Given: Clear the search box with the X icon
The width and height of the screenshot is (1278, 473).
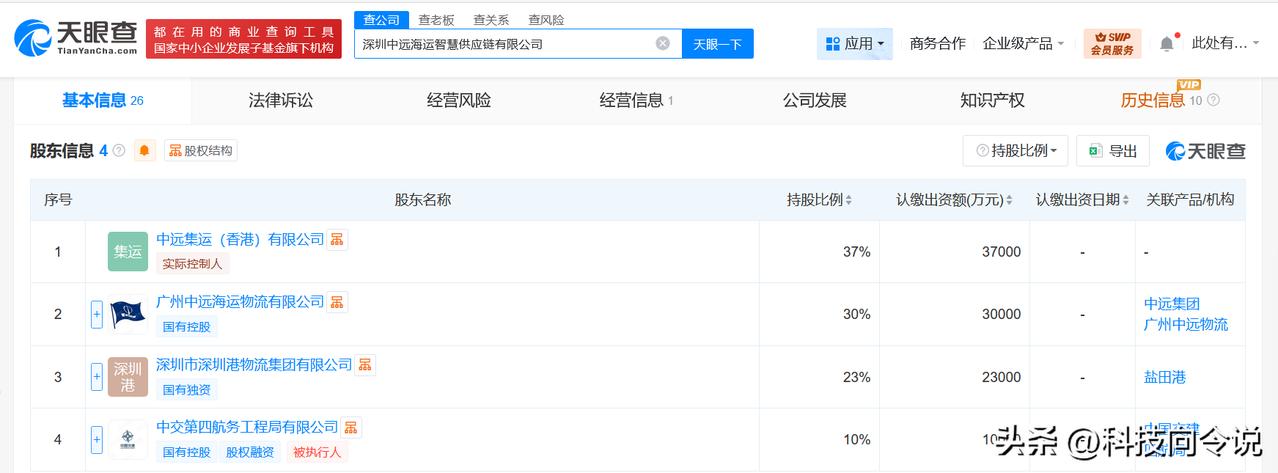Looking at the screenshot, I should (x=662, y=43).
